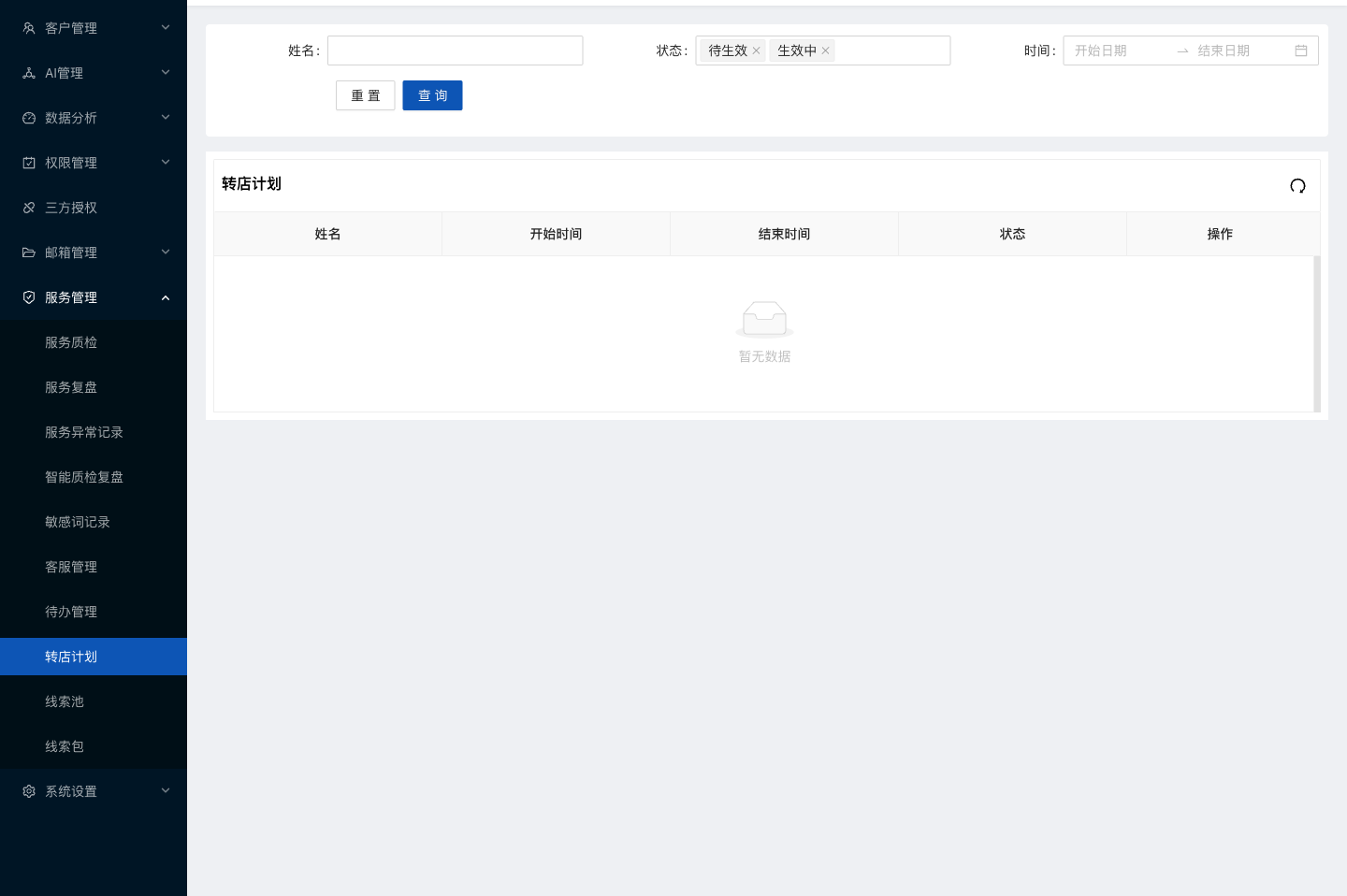1347x896 pixels.
Task: Open 服务复盘 submenu item
Action: point(94,387)
